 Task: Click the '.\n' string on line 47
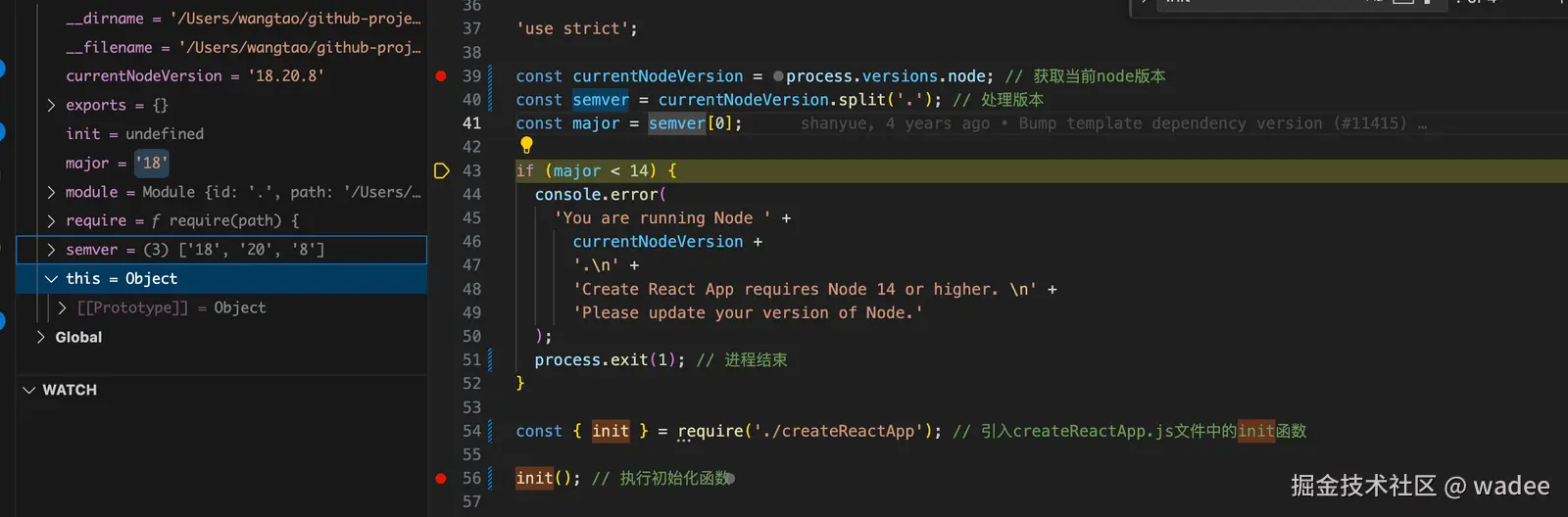click(596, 265)
